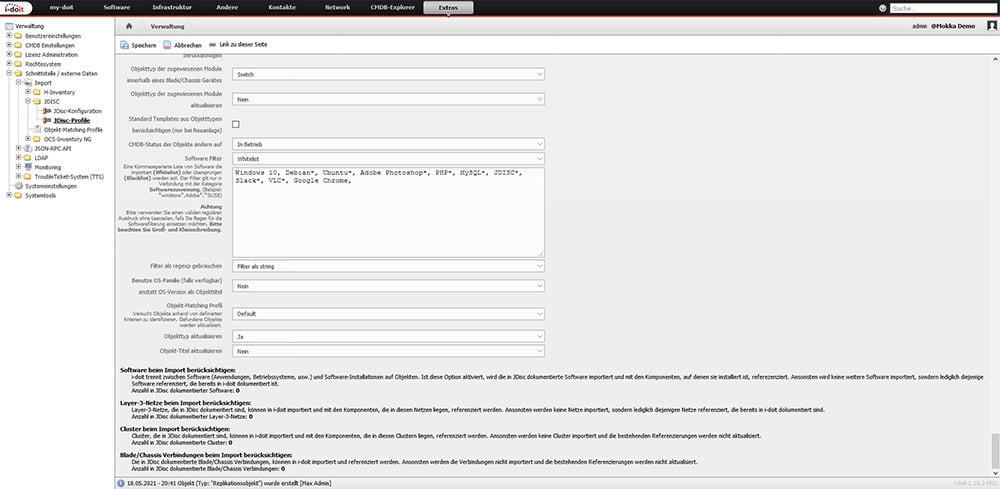Viewport: 1000px width, 489px height.
Task: Click the chain link icon
Action: (x=212, y=45)
